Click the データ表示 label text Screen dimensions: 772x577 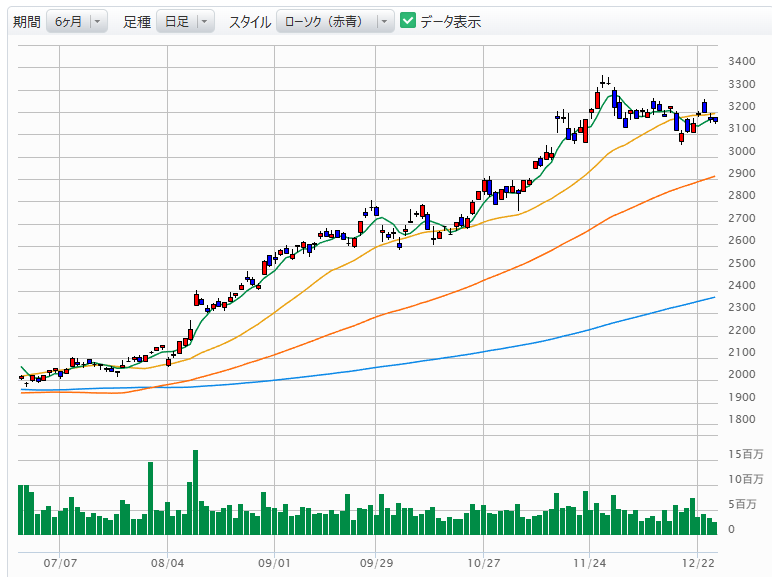pos(450,21)
